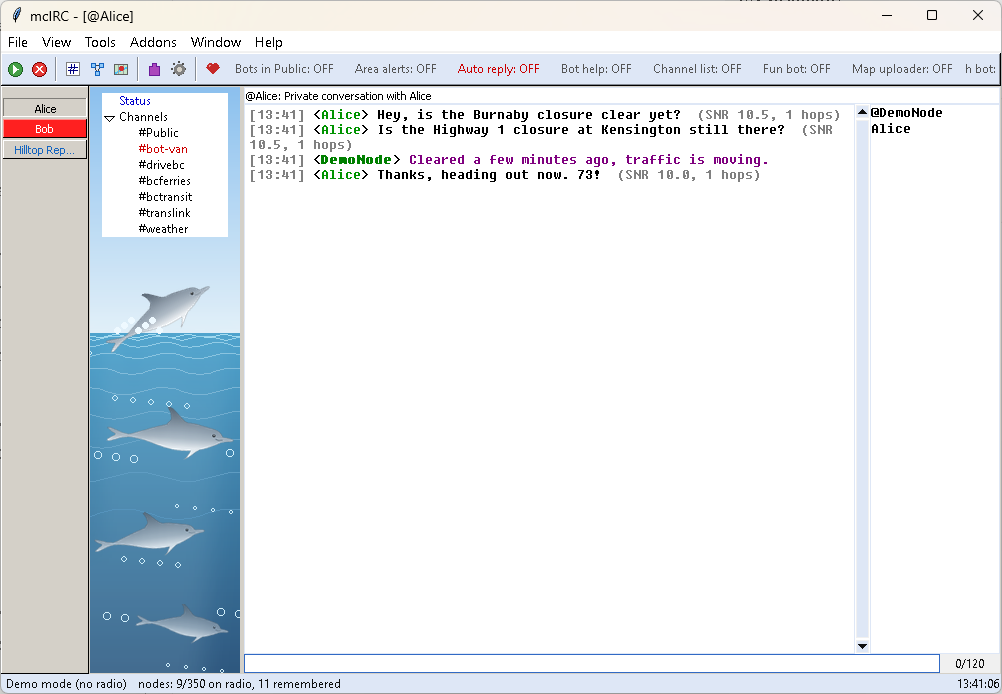Open the Addons menu
This screenshot has height=694, width=1002.
point(153,42)
